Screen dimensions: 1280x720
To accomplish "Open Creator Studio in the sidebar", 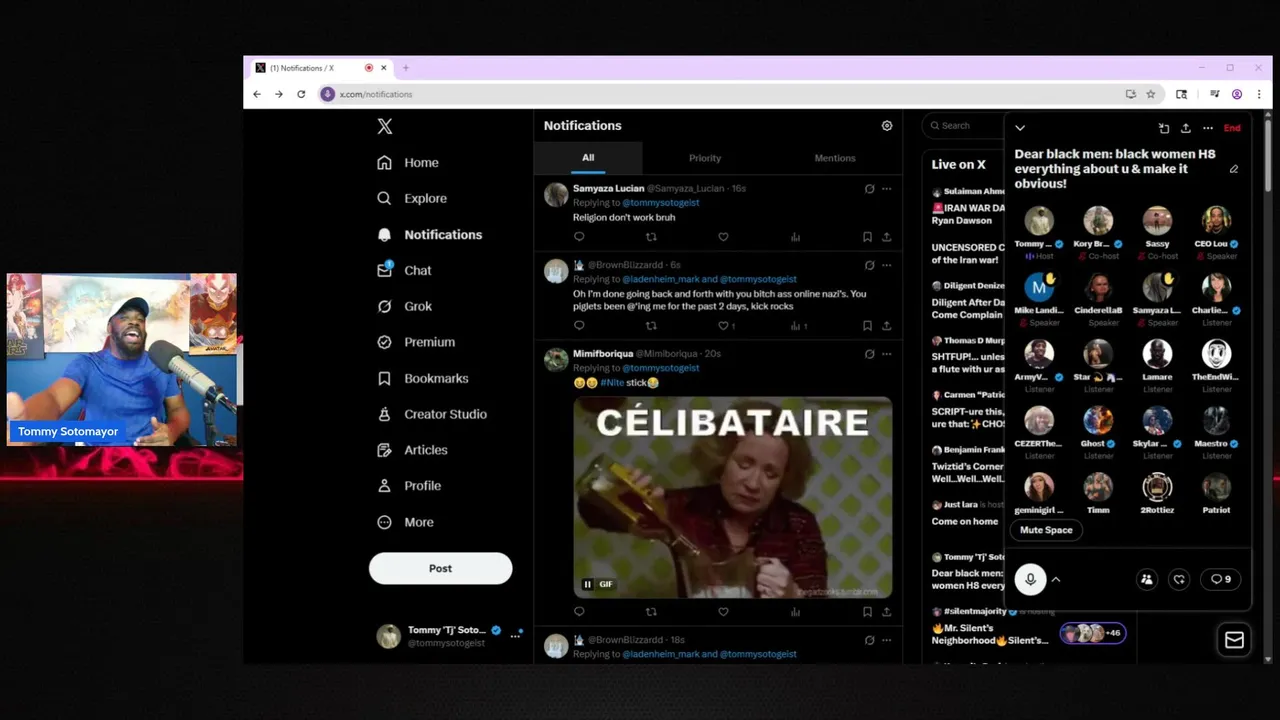I will tap(431, 414).
